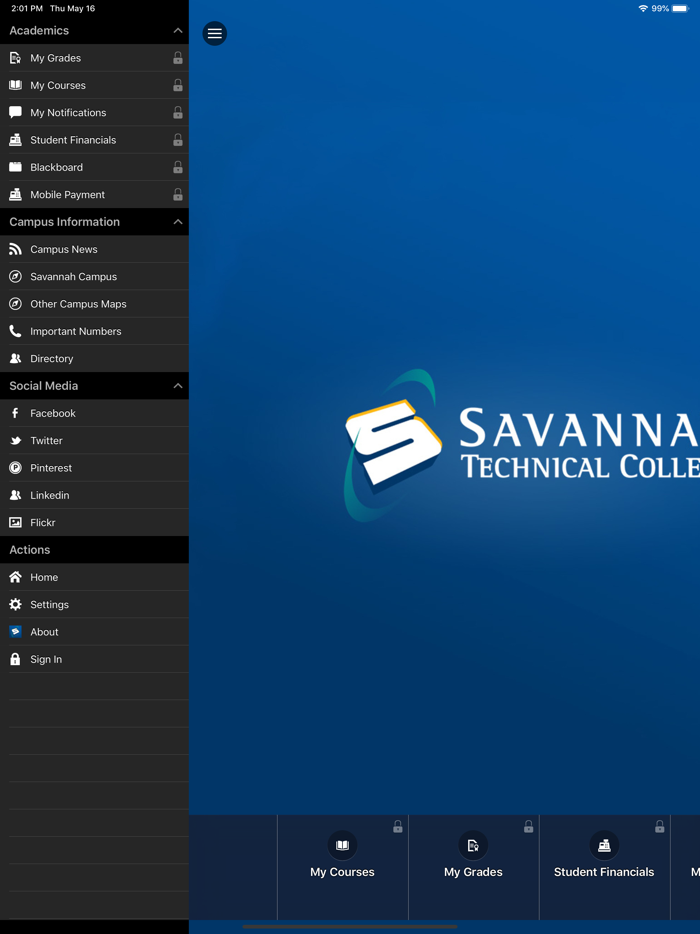The width and height of the screenshot is (700, 934).
Task: Open the Settings gear icon
Action: tap(15, 604)
